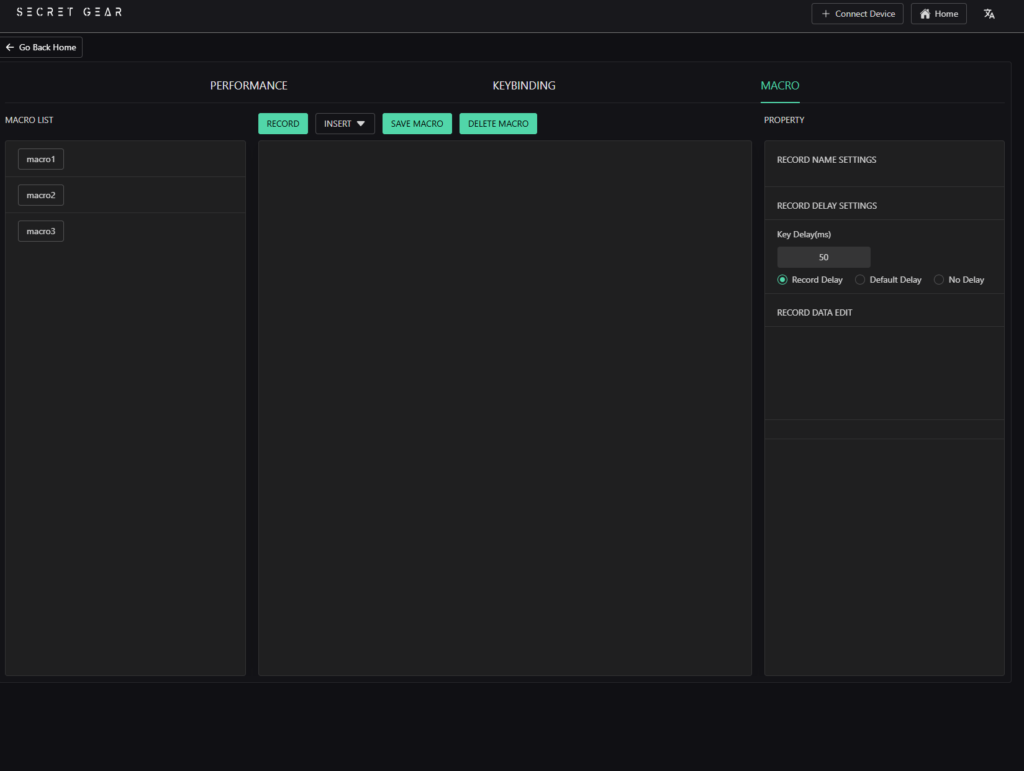This screenshot has width=1024, height=771.
Task: Click the Save Macro button
Action: coord(417,124)
